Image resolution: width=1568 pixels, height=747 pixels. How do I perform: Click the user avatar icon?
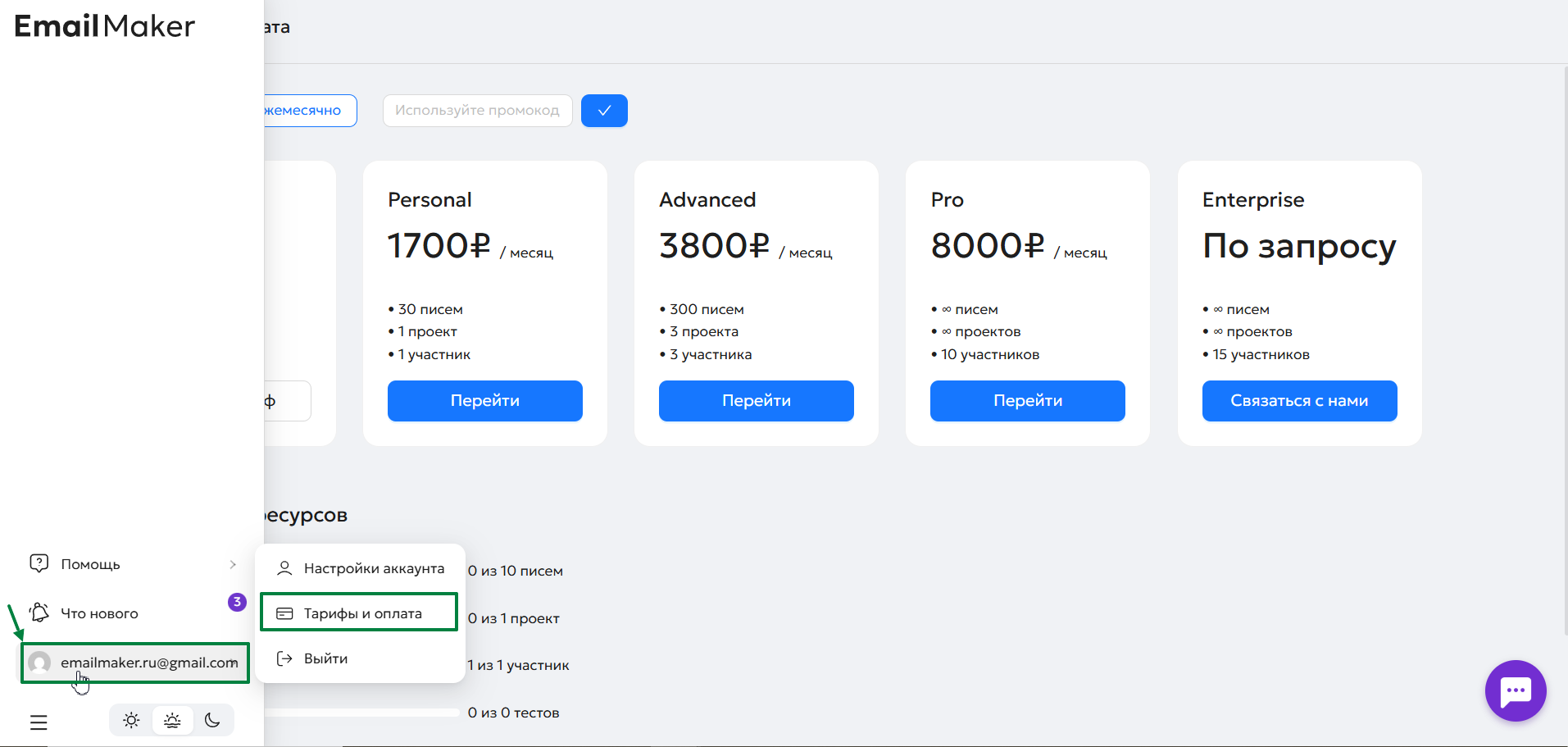(x=39, y=663)
